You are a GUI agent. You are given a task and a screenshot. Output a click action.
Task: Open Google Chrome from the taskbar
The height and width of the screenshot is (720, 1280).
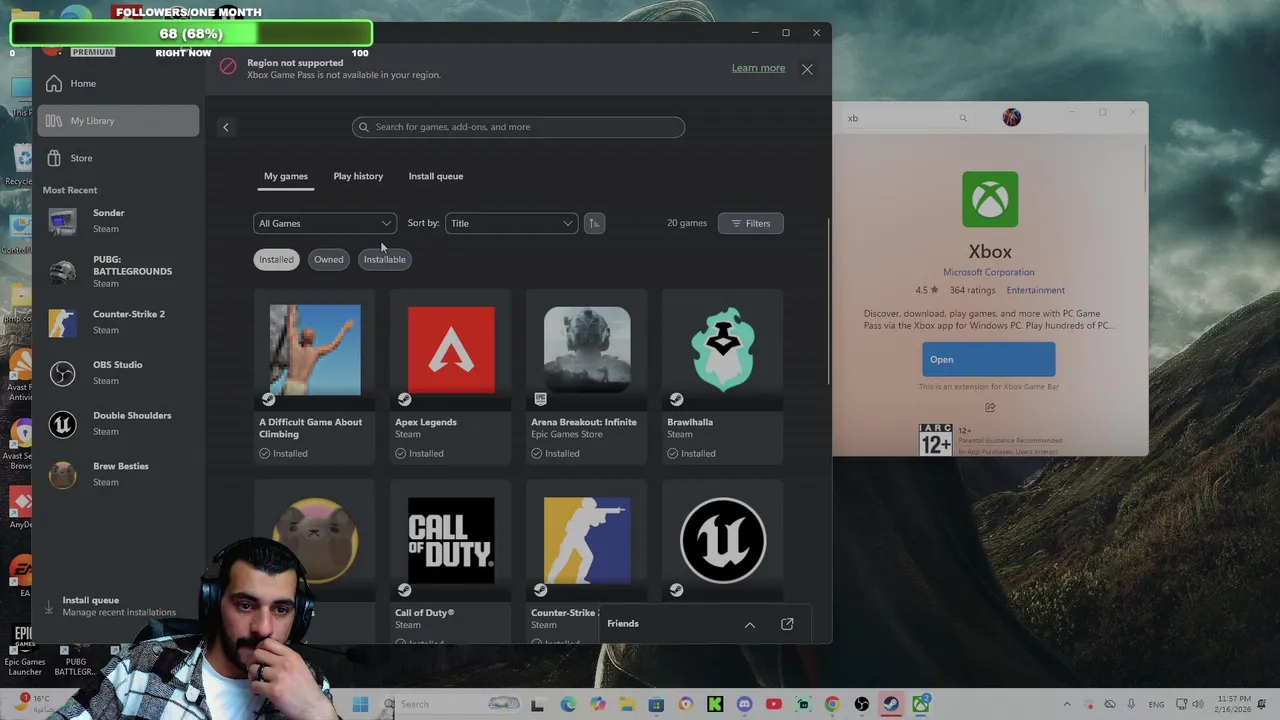pyautogui.click(x=832, y=705)
